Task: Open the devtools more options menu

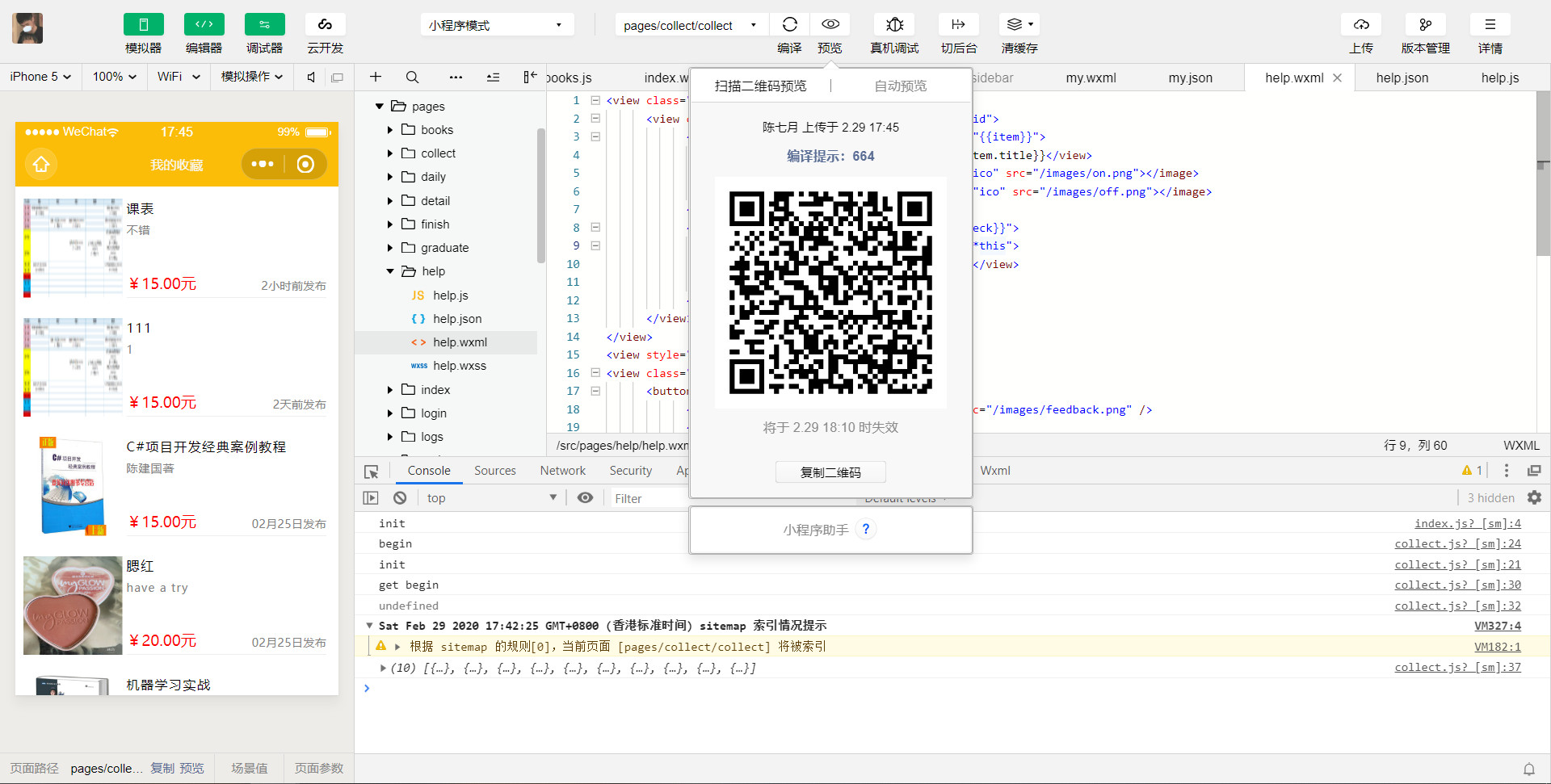Action: 1507,471
